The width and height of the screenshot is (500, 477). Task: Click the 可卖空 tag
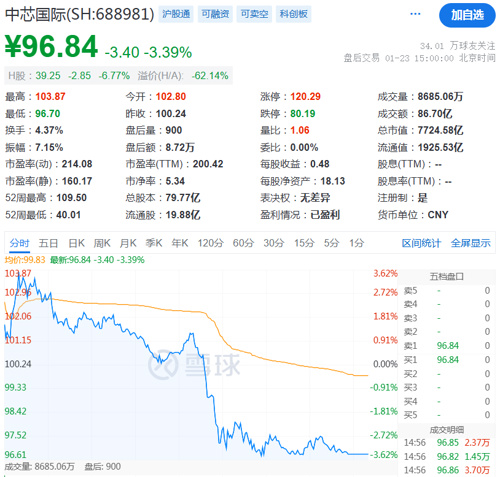pyautogui.click(x=254, y=14)
